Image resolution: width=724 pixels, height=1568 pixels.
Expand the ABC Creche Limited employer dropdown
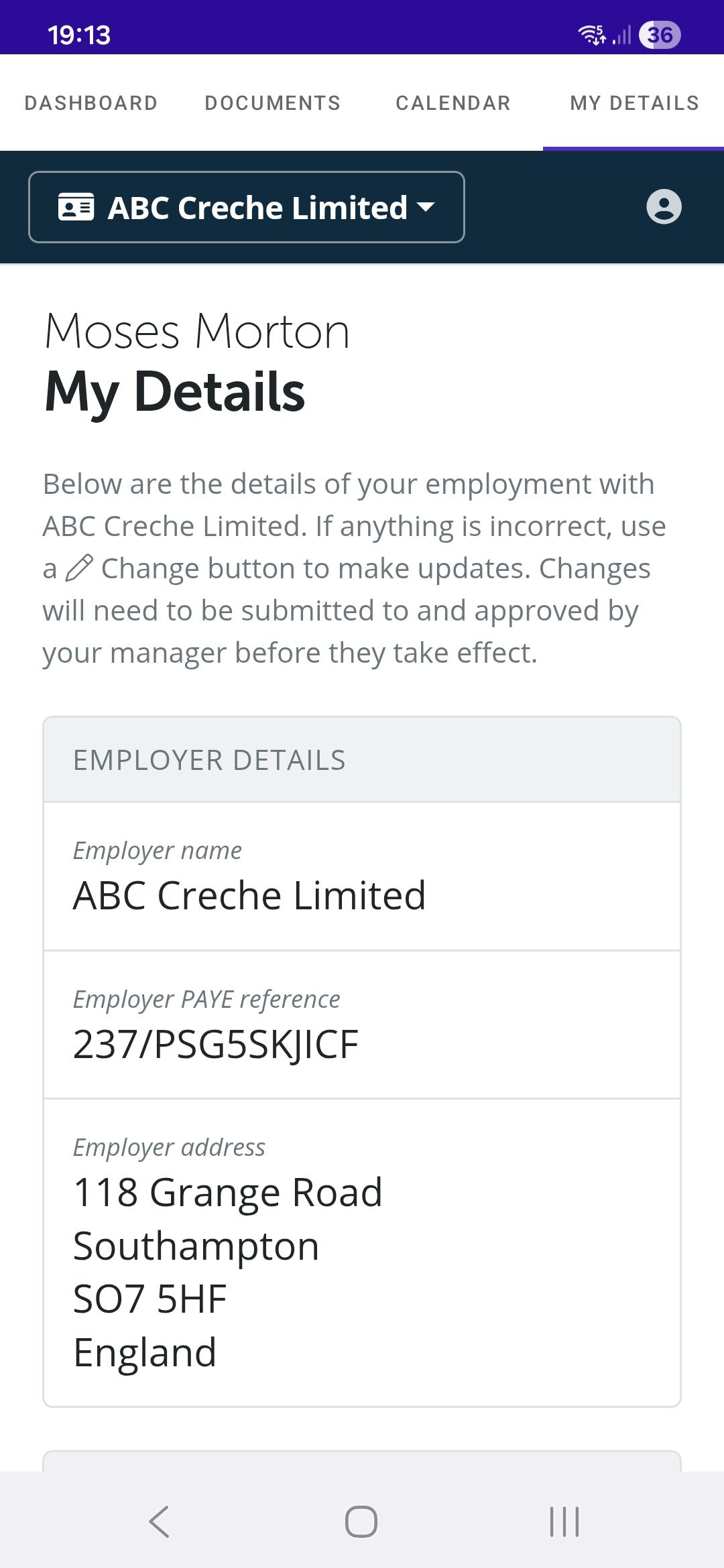[247, 207]
